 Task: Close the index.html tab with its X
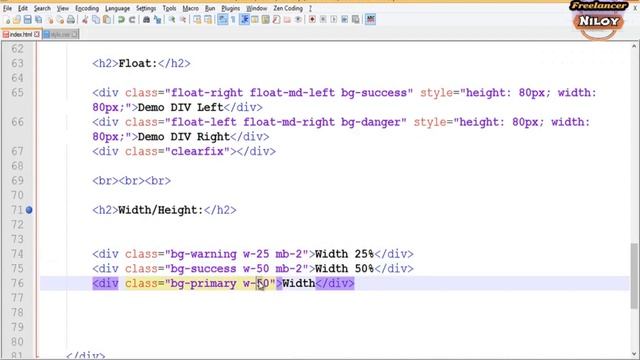point(37,35)
